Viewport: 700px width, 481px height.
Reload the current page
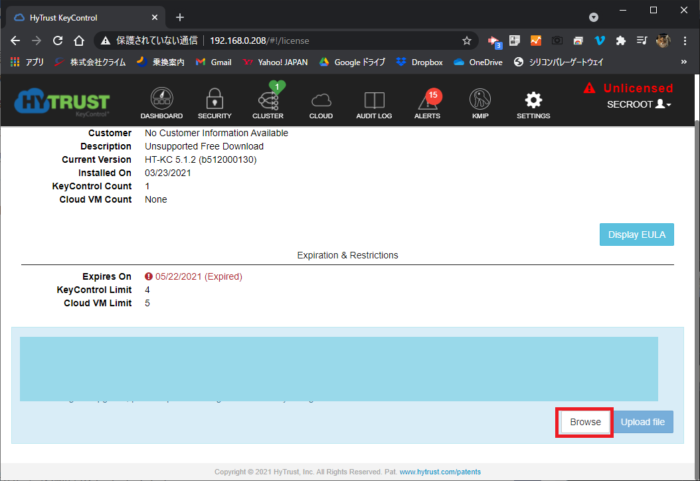[x=58, y=41]
